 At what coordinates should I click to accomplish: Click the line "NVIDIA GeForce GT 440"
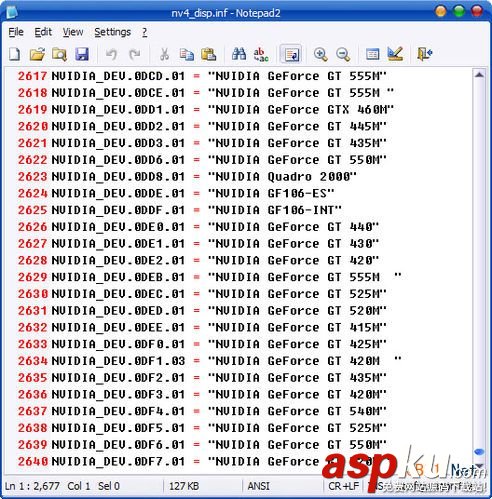[215, 227]
